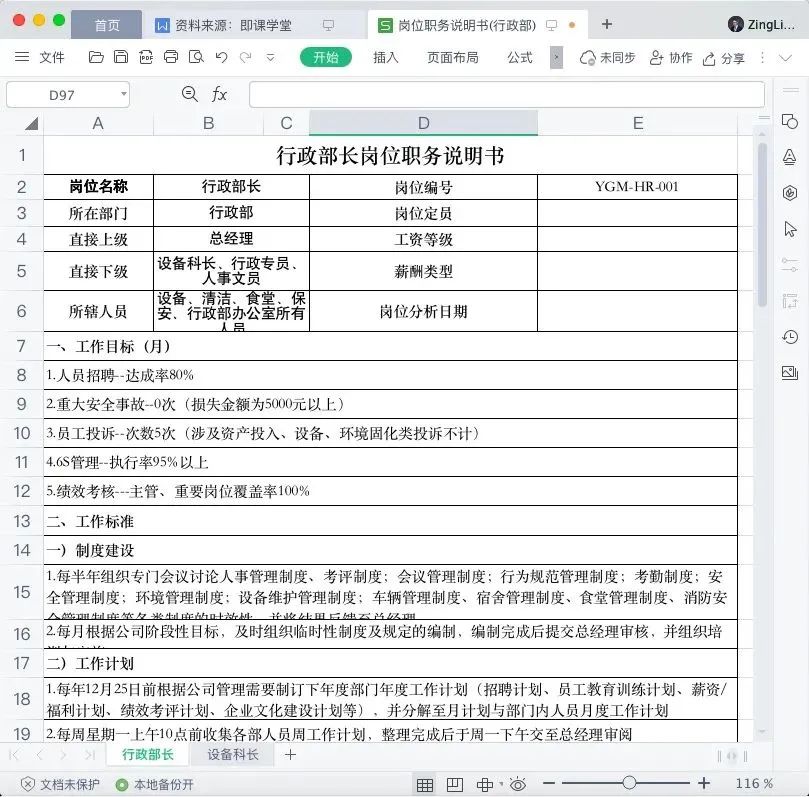Screen dimensions: 809x797
Task: Add a new sheet with plus button
Action: (x=290, y=755)
